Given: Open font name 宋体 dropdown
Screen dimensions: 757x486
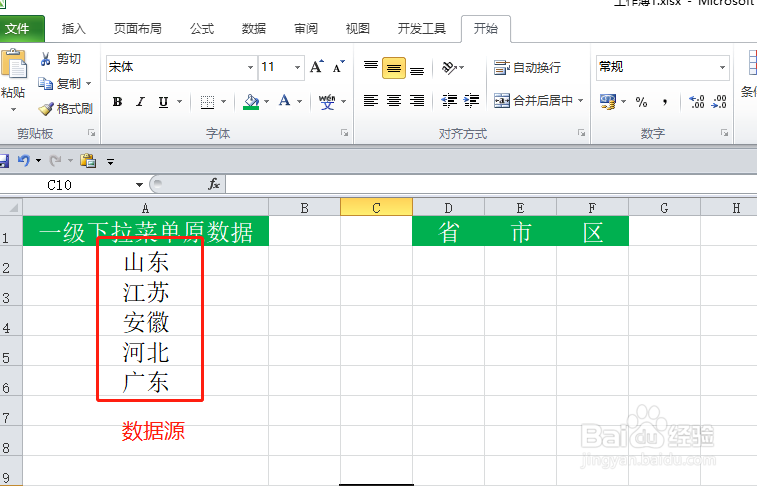Looking at the screenshot, I should click(x=250, y=68).
